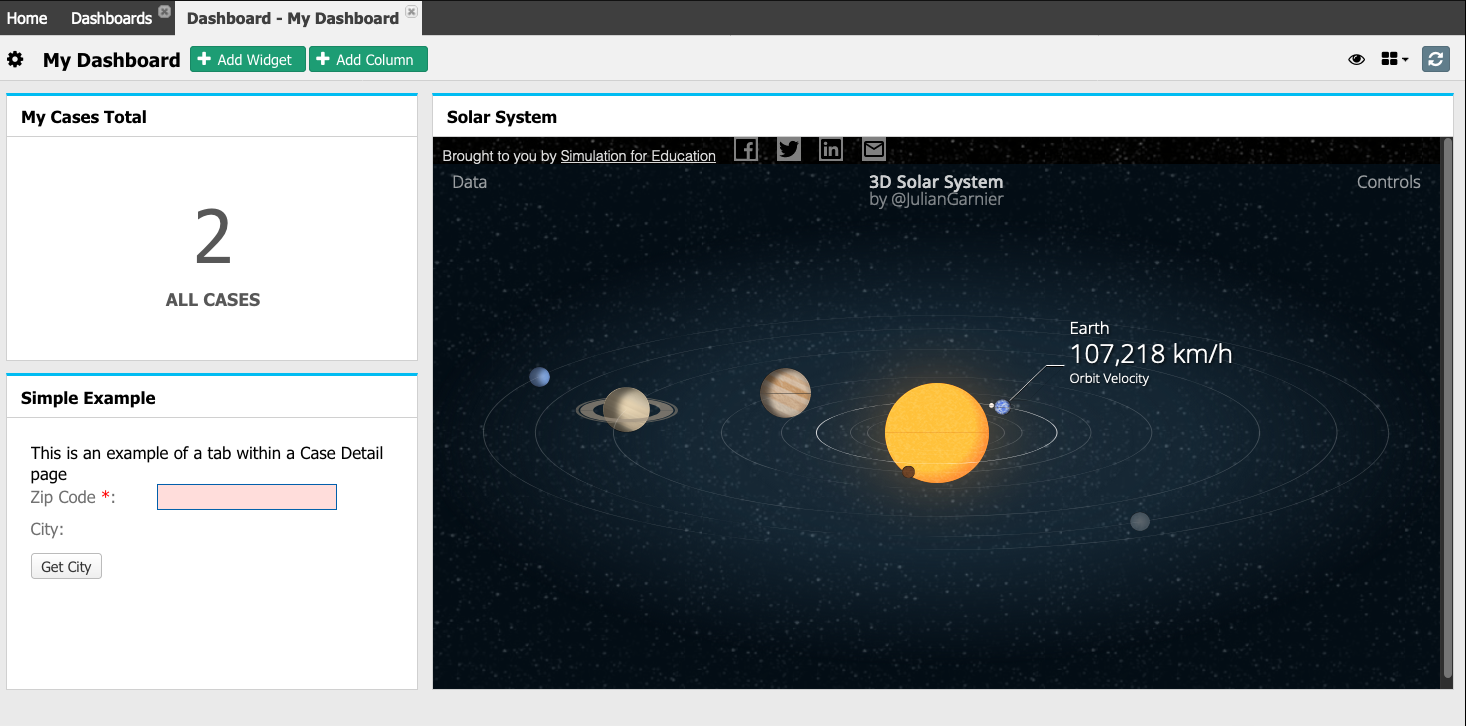Click the vertical scrollbar of Solar System widget

(x=1447, y=410)
